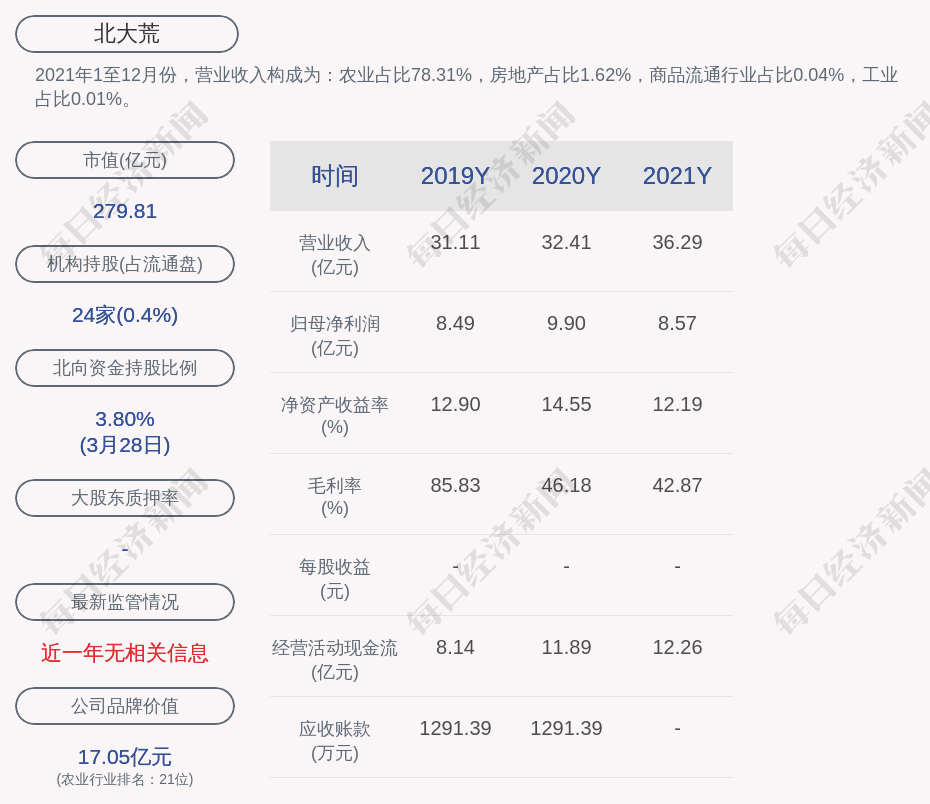
Task: Click the 北大荒 company name pill
Action: [126, 34]
